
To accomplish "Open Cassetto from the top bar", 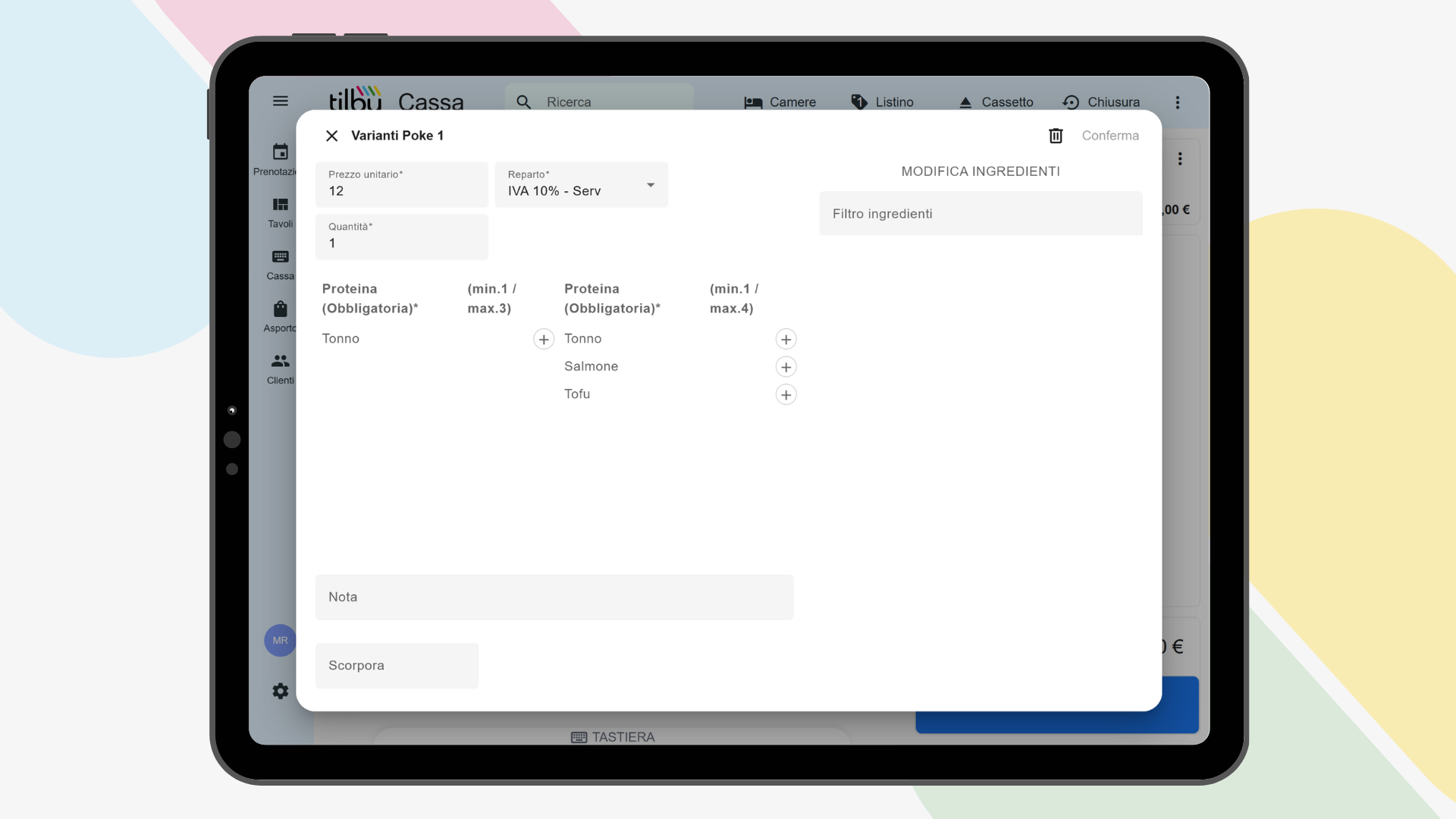I will (x=996, y=102).
